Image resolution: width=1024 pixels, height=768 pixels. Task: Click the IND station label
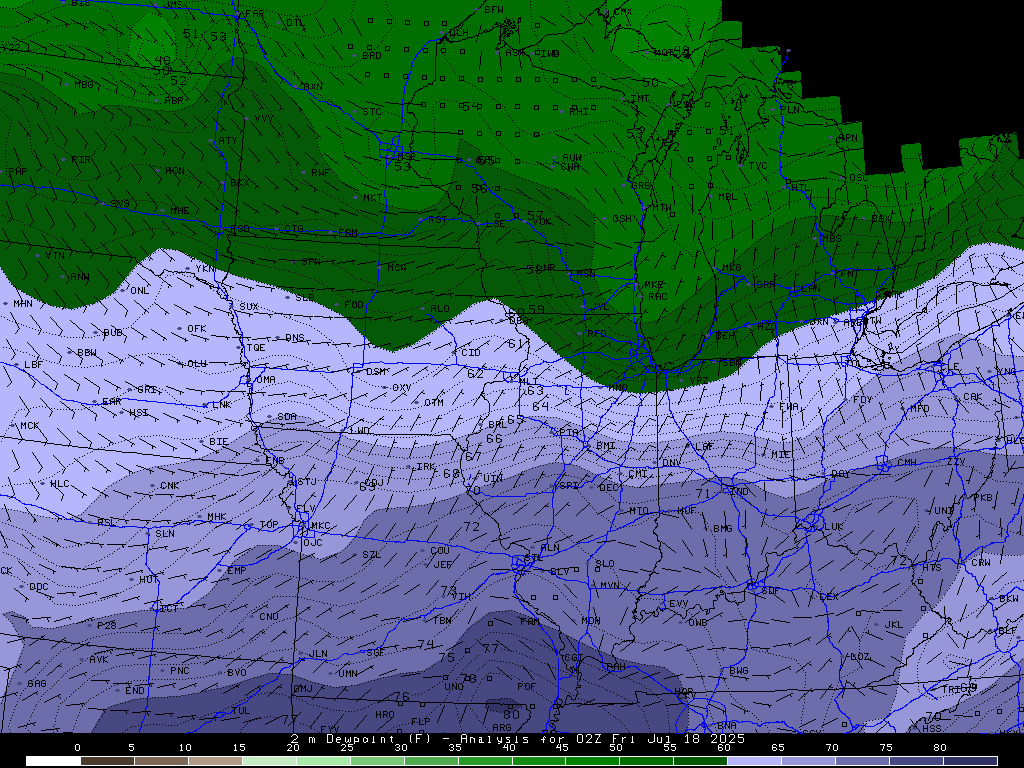(x=740, y=492)
